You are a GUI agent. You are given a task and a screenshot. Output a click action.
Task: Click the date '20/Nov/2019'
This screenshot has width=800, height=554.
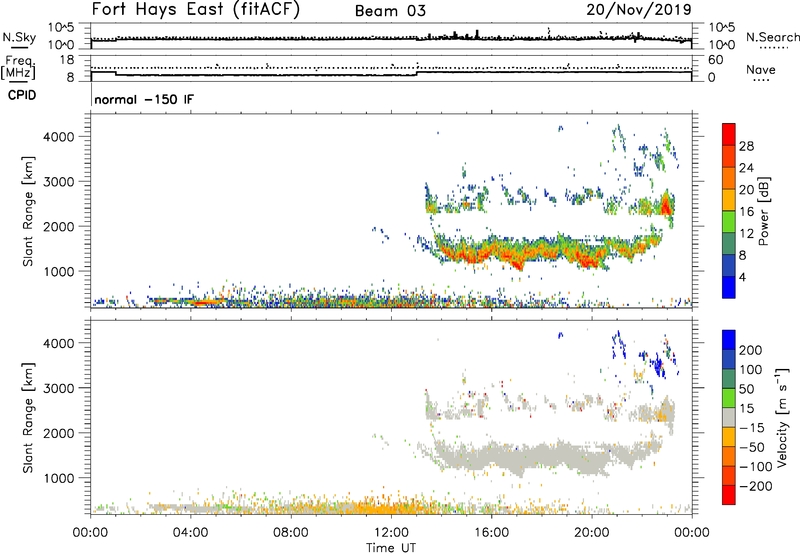tap(639, 9)
